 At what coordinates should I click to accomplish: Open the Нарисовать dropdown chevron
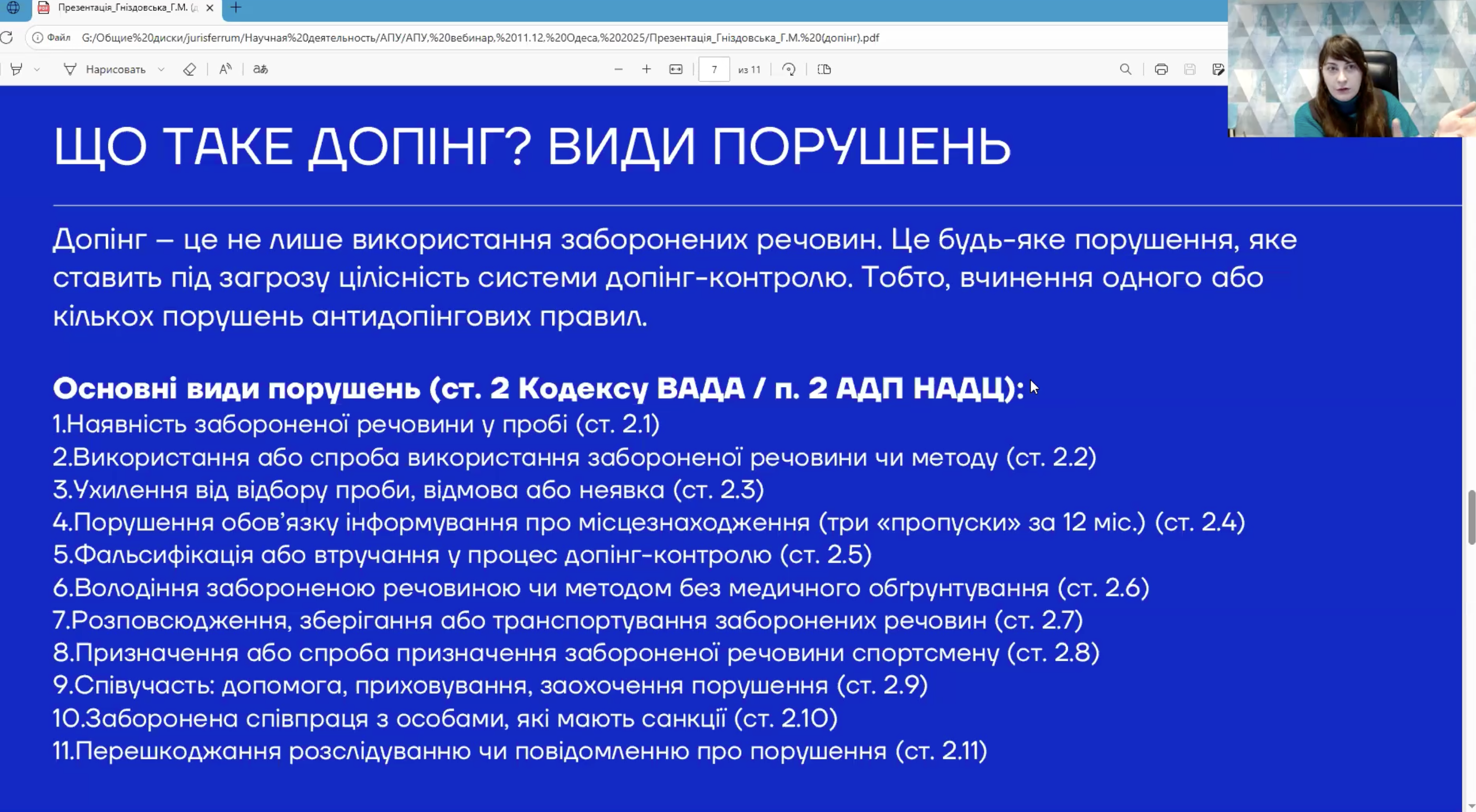pyautogui.click(x=161, y=69)
